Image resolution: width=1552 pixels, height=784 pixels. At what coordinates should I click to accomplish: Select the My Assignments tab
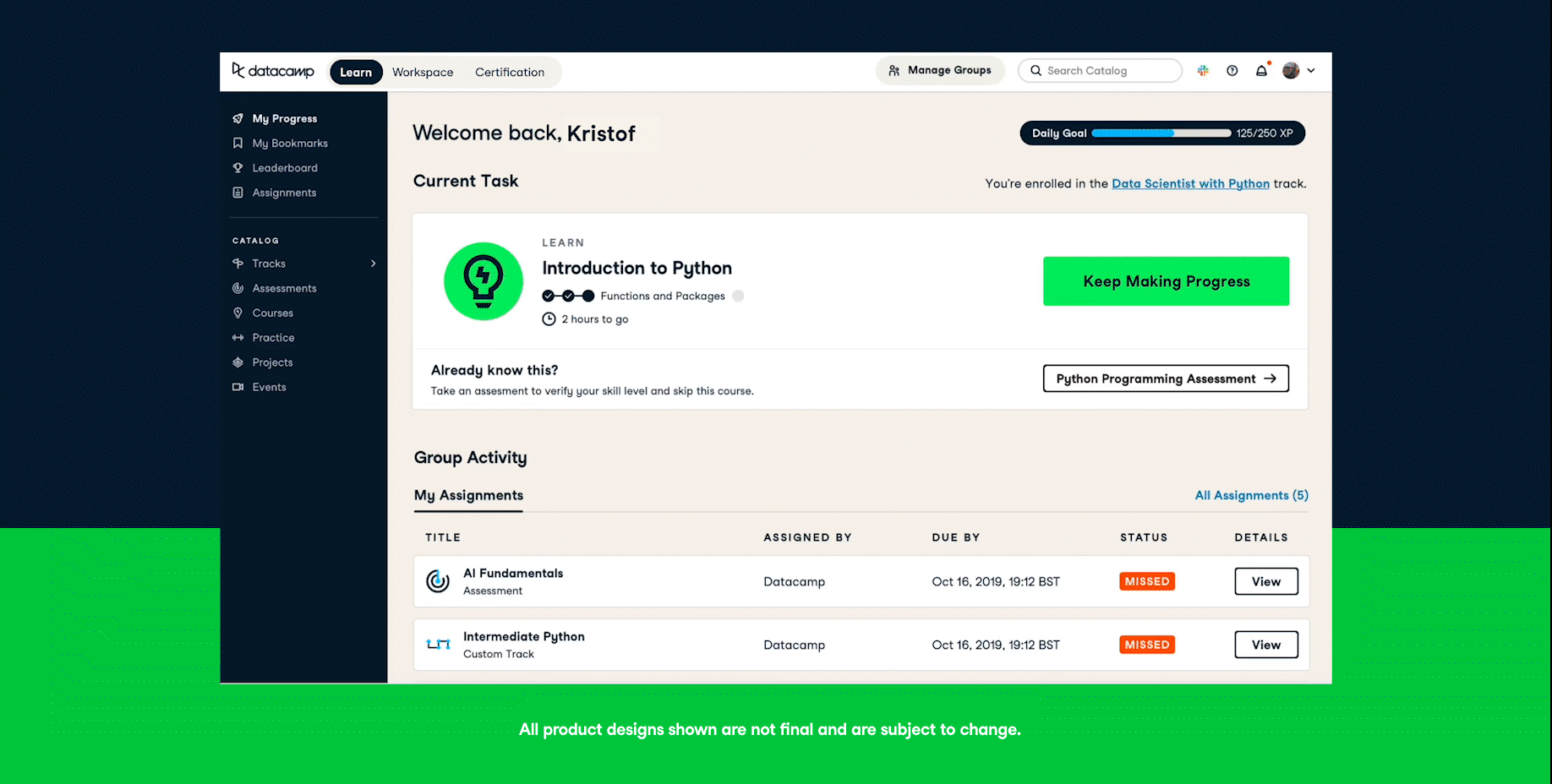[468, 496]
